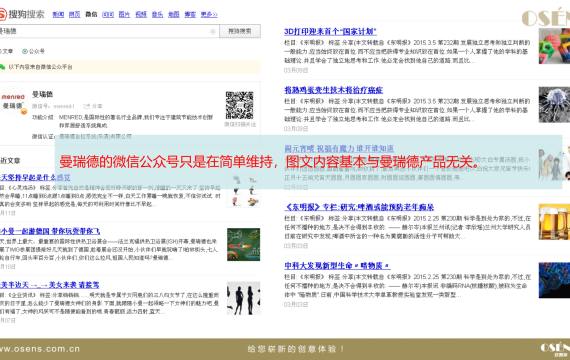Click the 03月09日 date under the 3D printing article
570x360 pixels.
[296, 70]
